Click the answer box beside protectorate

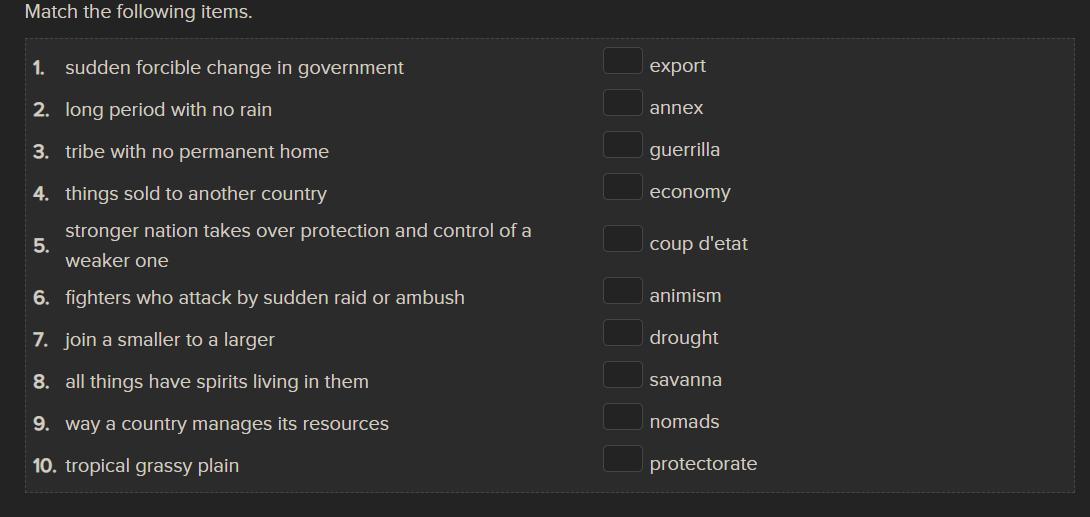[622, 459]
